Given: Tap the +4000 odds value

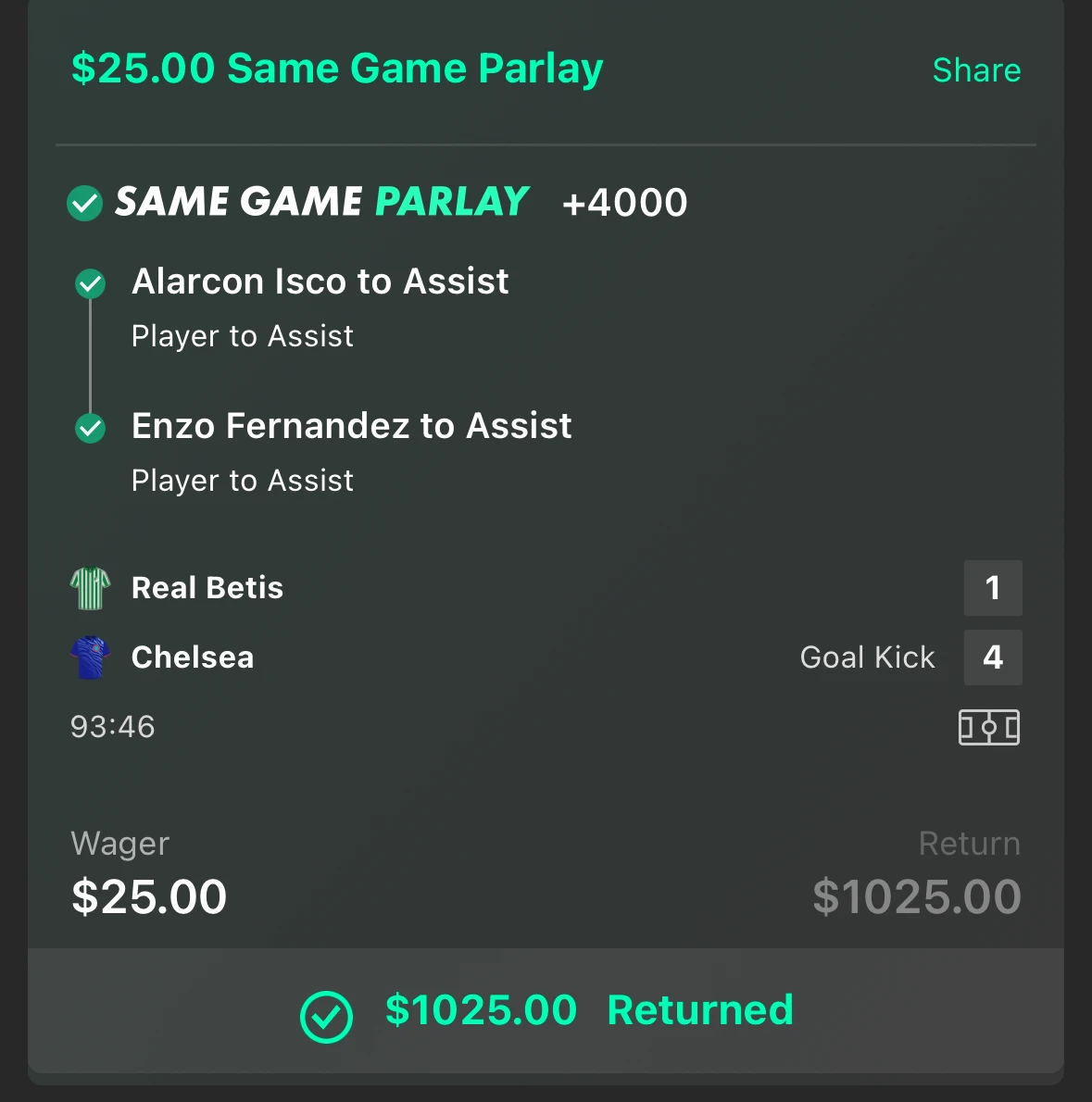Looking at the screenshot, I should point(624,203).
